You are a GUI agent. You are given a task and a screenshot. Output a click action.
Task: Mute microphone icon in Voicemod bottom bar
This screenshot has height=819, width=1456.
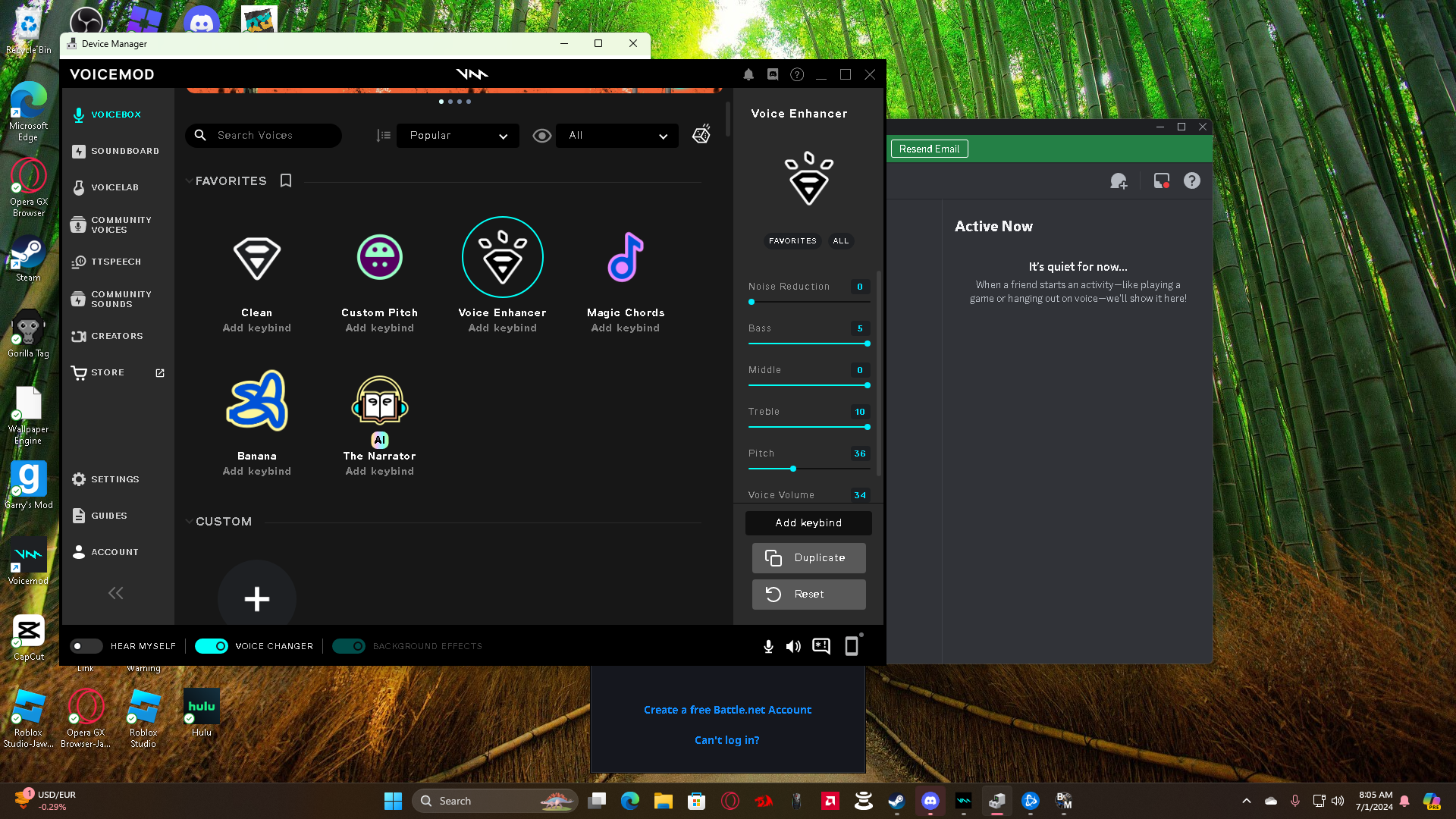768,646
